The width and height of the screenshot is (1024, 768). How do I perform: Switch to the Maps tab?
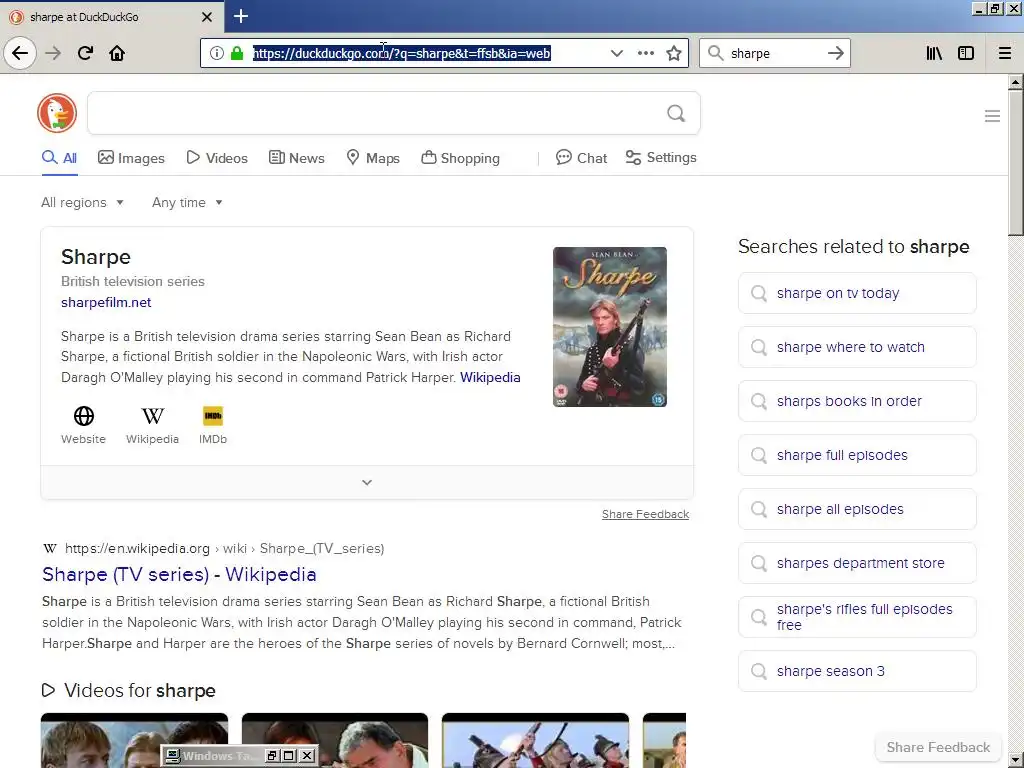click(x=372, y=158)
